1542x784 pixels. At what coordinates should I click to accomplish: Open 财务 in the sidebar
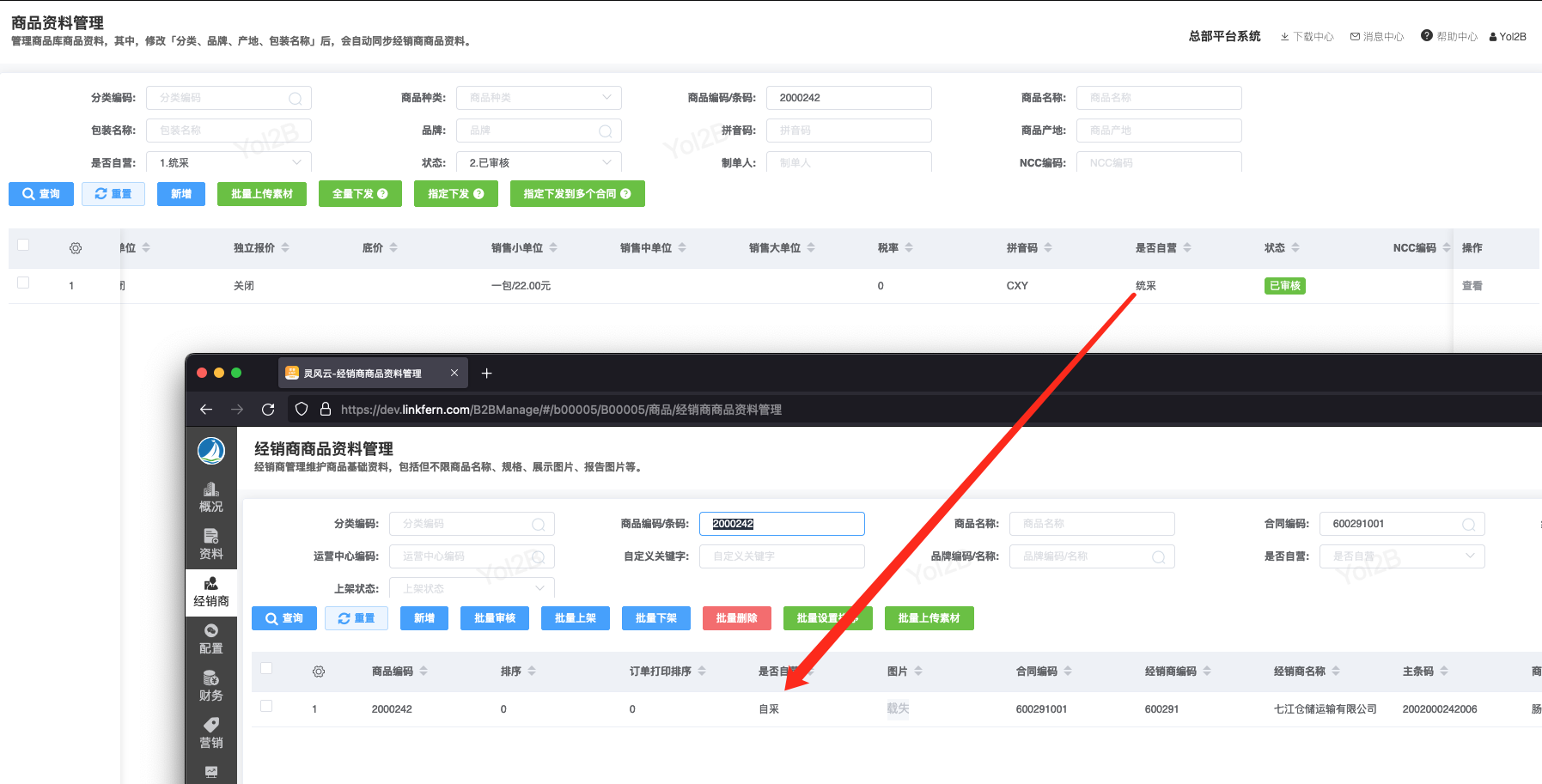211,686
